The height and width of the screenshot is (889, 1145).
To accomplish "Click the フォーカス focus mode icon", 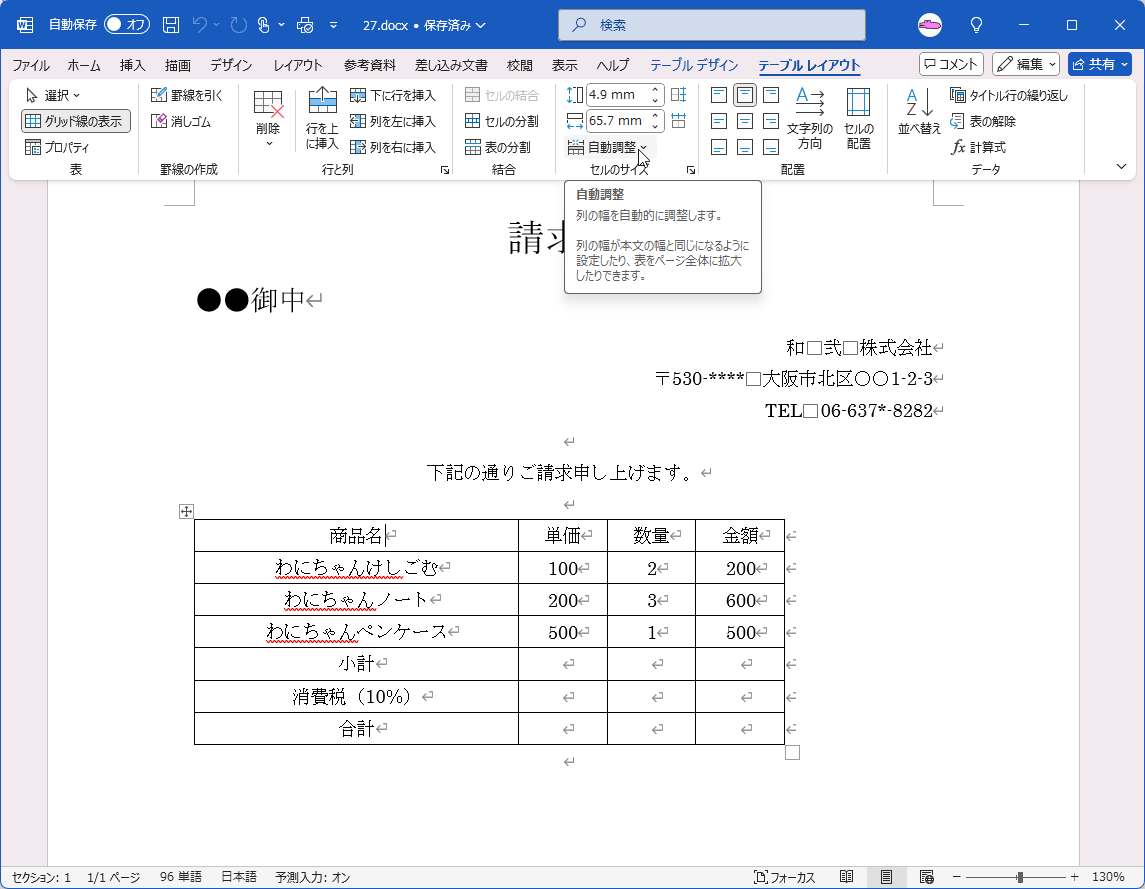I will [784, 877].
